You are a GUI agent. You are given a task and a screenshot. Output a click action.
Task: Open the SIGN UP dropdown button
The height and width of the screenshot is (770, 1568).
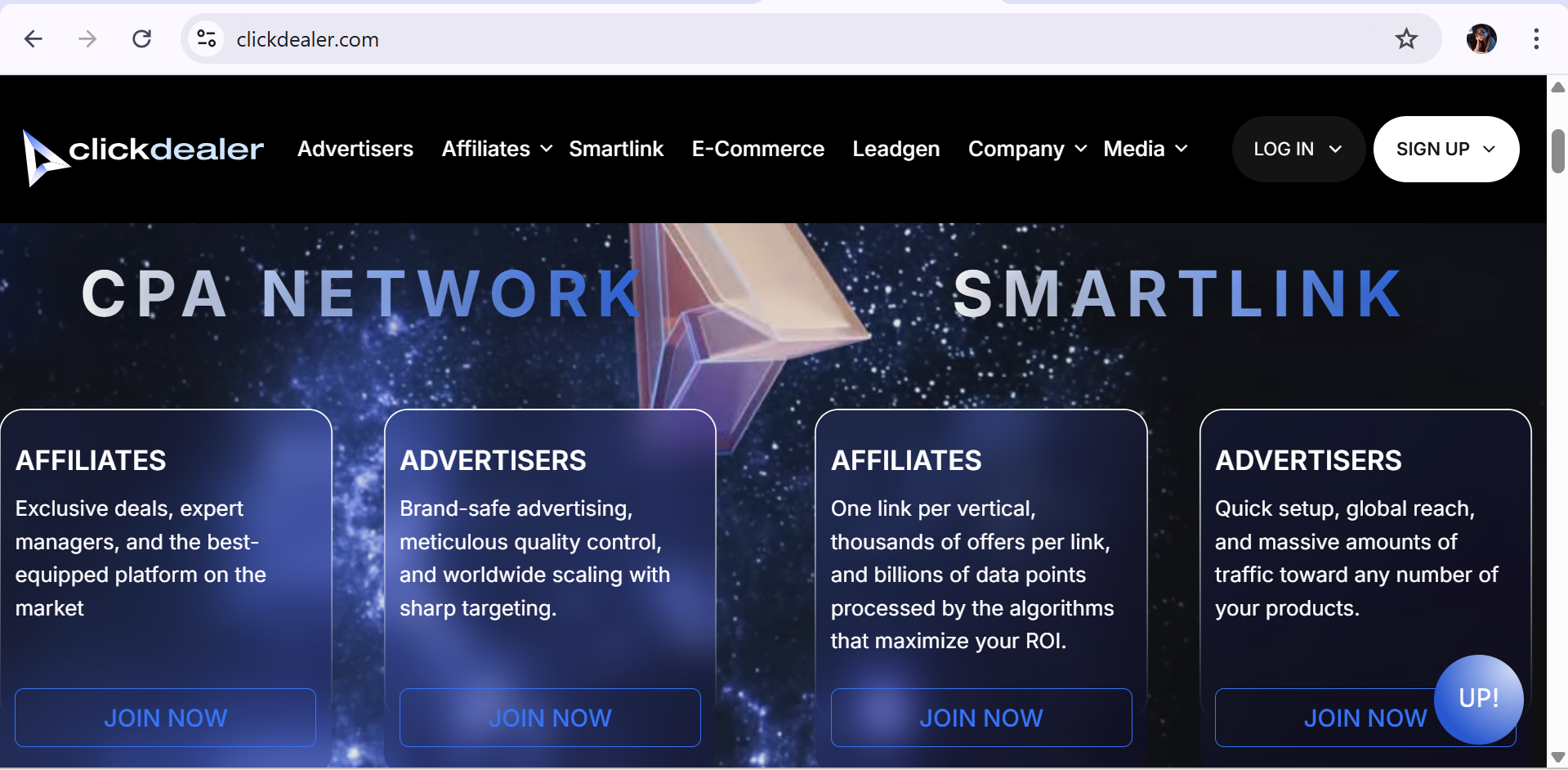point(1446,149)
